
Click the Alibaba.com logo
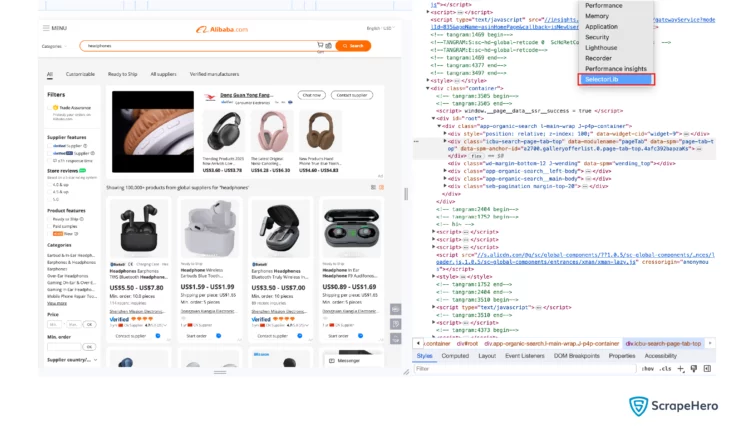click(x=222, y=29)
